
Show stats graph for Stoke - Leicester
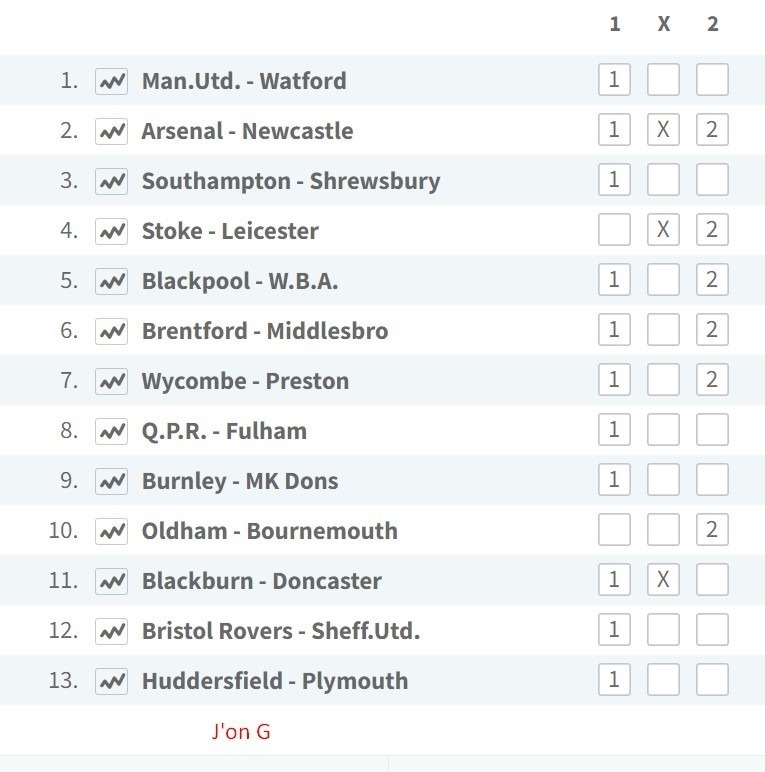(111, 231)
